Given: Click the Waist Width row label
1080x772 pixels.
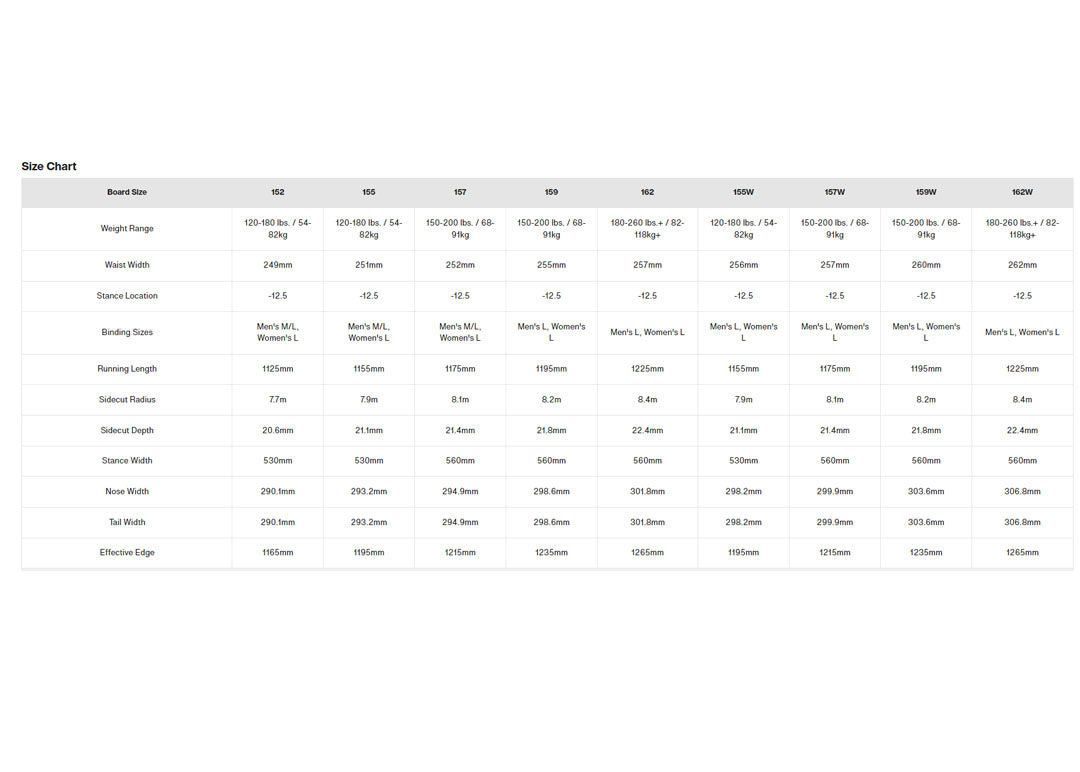Looking at the screenshot, I should click(127, 265).
